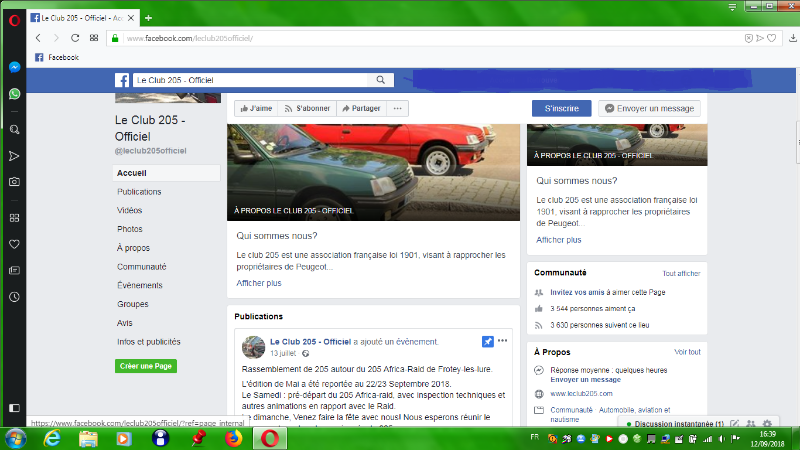Open the snapshot camera tool in sidebar

coord(14,182)
